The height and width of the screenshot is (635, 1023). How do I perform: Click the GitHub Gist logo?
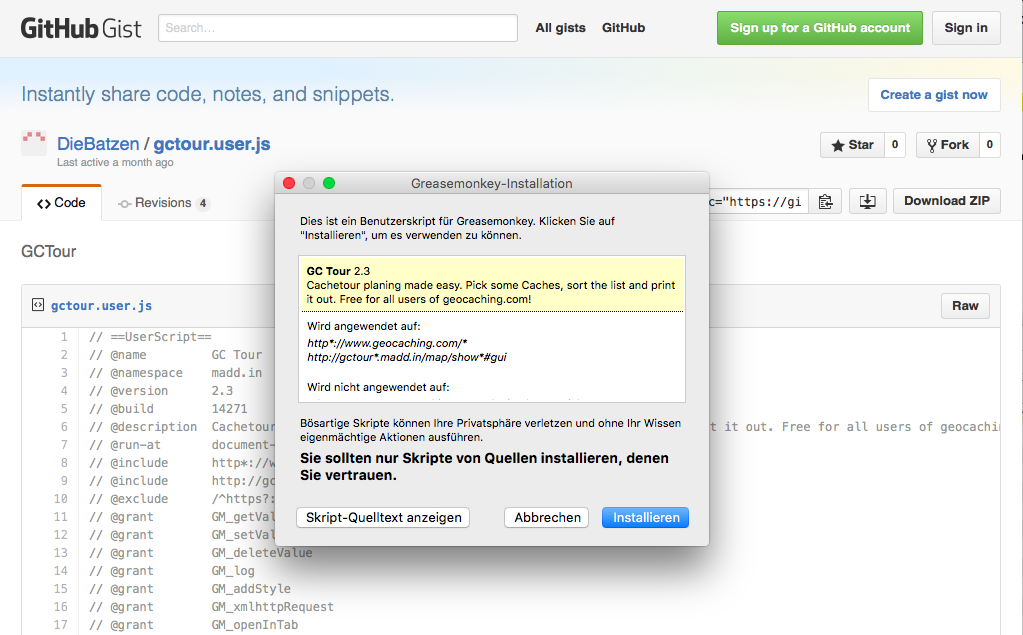click(81, 28)
